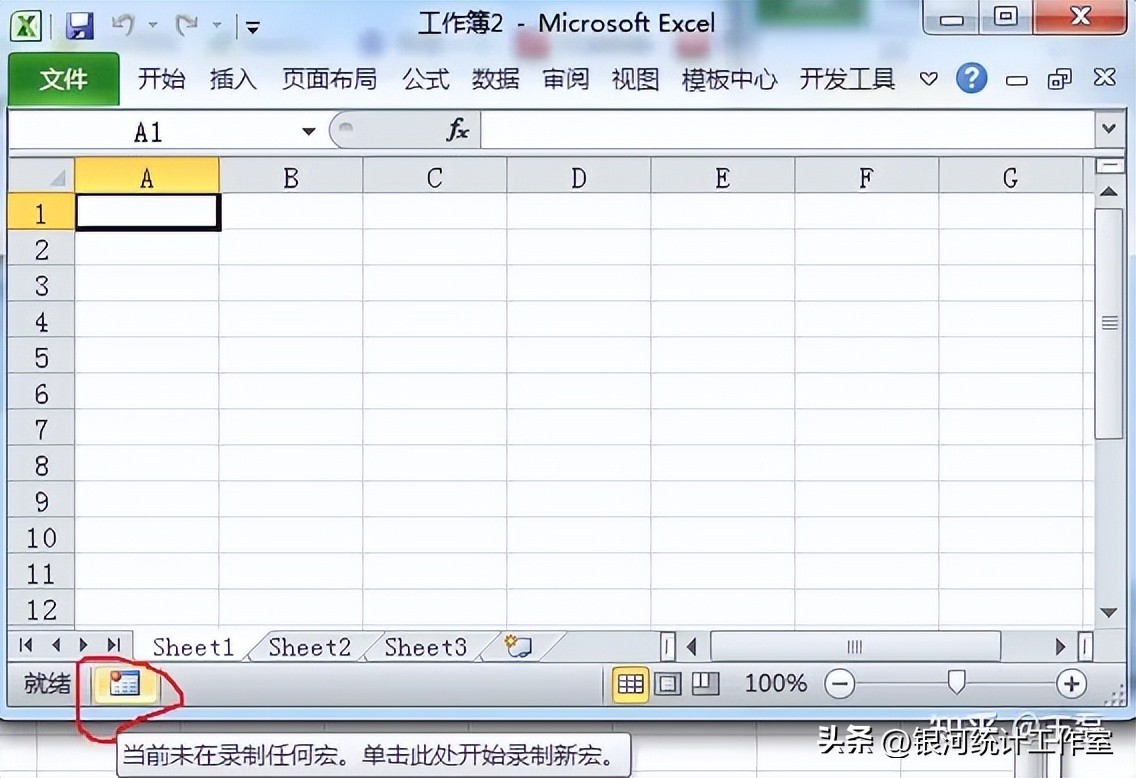Click the vertical scrollbar up arrow
Viewport: 1136px width, 778px height.
[x=1108, y=191]
